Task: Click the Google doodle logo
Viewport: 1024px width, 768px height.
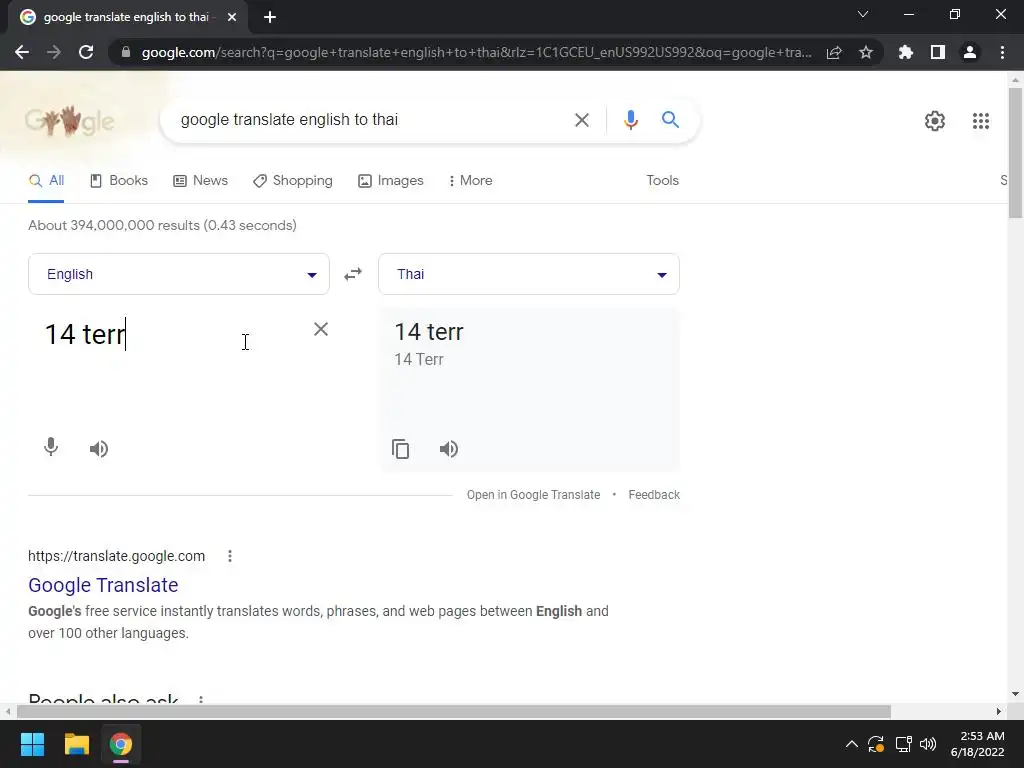Action: [x=69, y=121]
